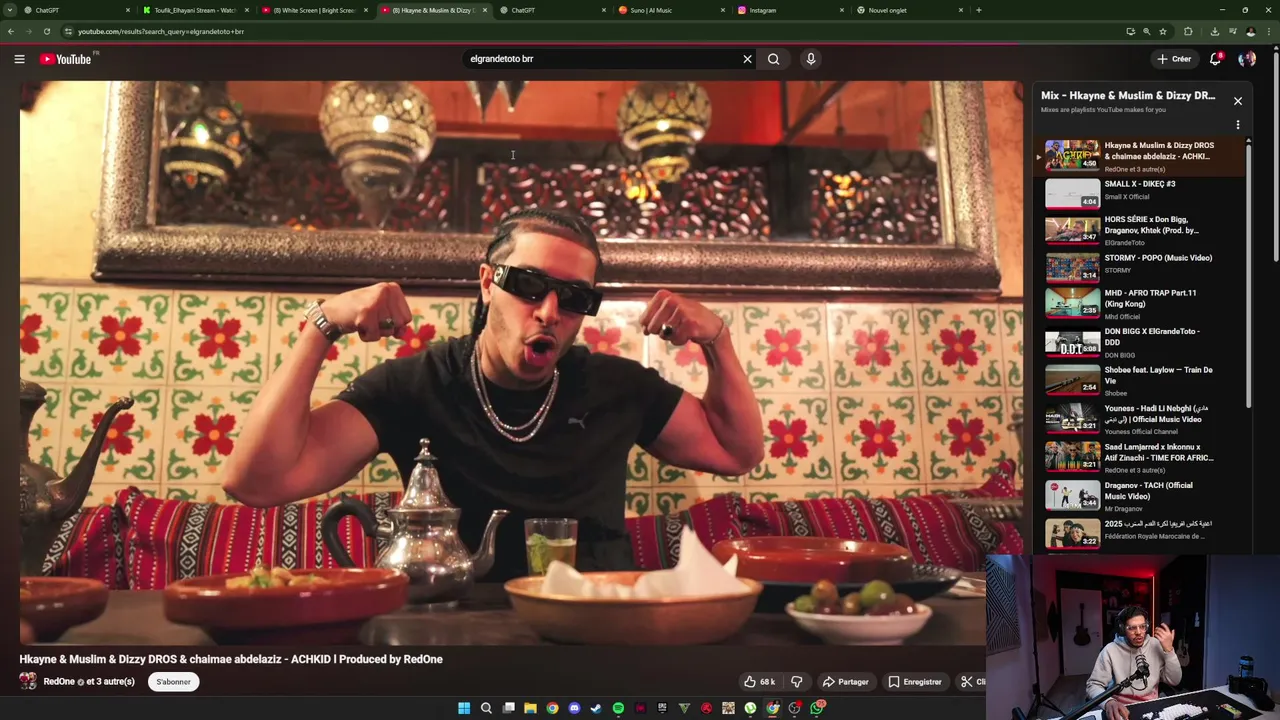
Task: Switch to White Screen tab
Action: coord(314,10)
